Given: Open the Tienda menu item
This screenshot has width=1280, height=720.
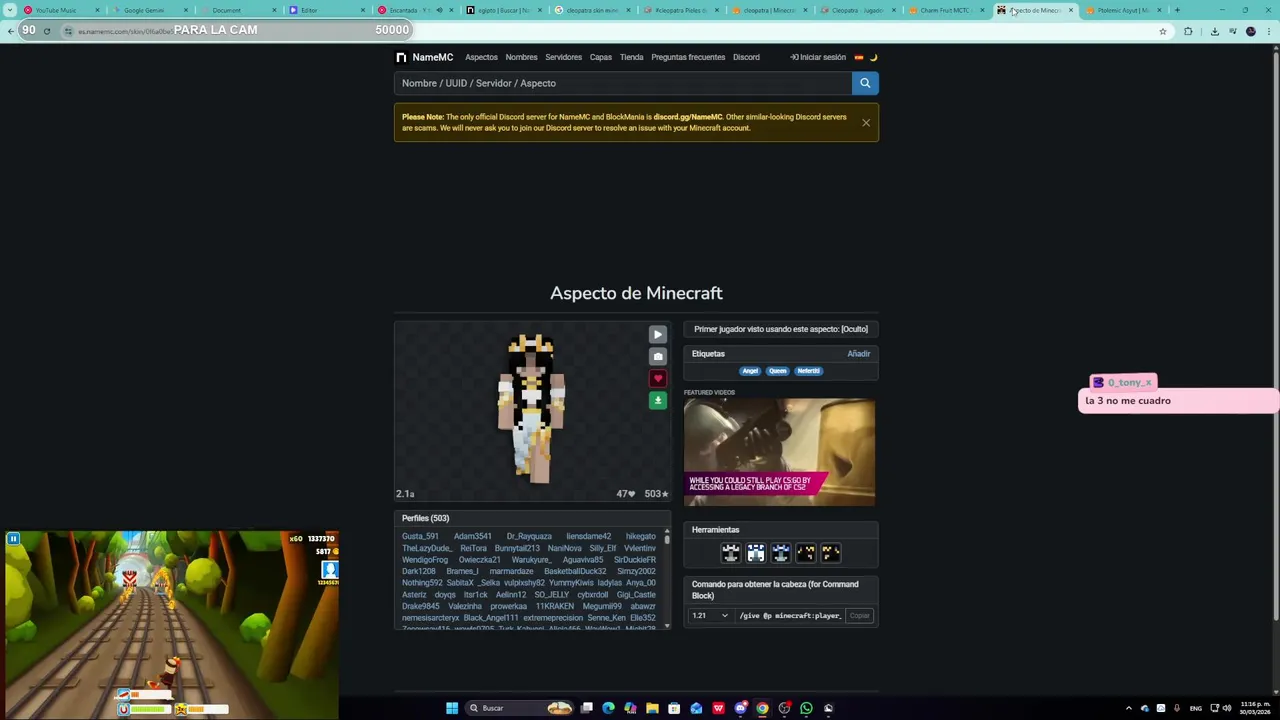Looking at the screenshot, I should [x=631, y=57].
